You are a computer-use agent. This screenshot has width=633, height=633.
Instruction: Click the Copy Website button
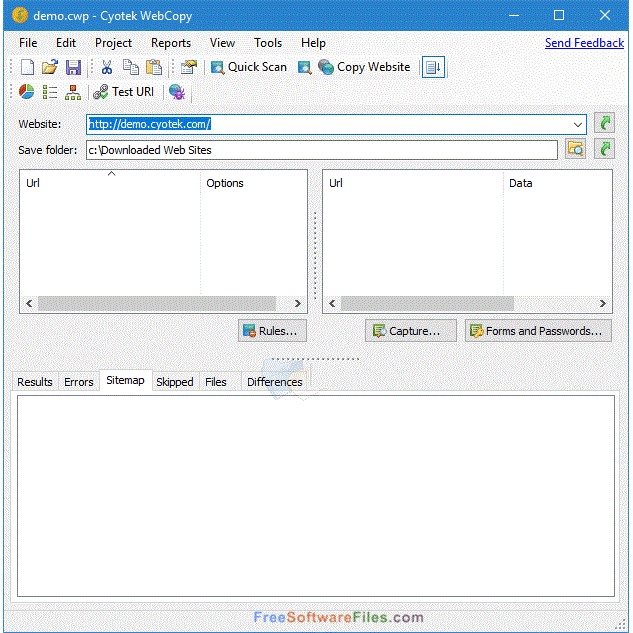point(364,67)
